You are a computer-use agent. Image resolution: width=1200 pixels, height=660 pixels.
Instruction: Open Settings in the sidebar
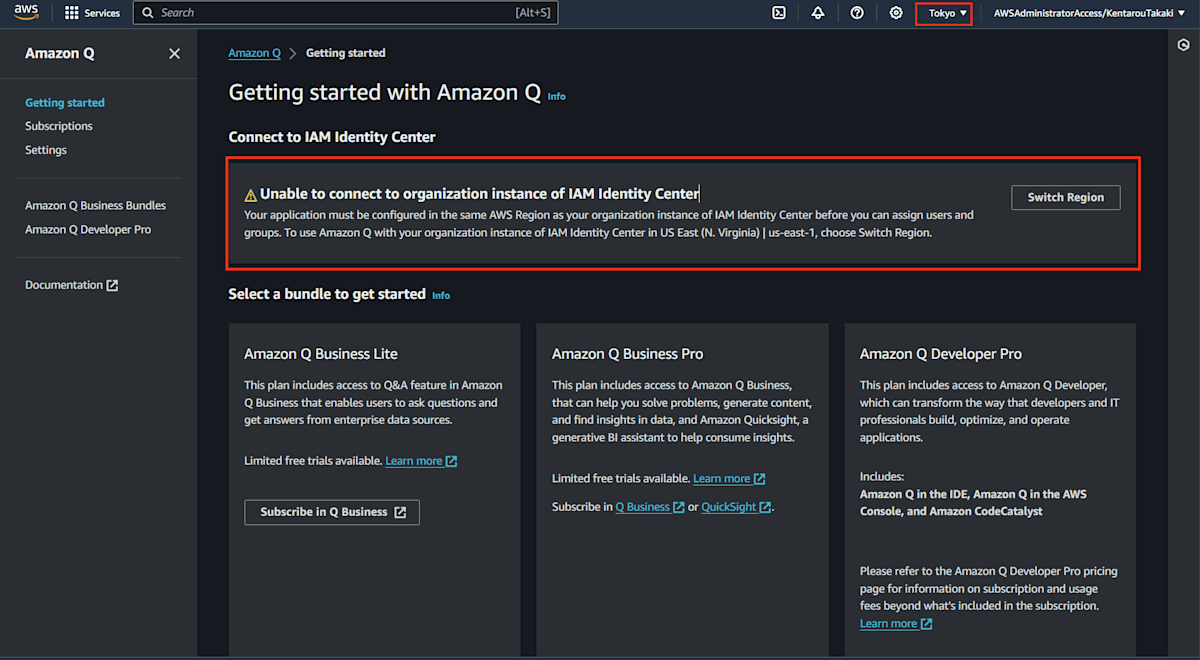(46, 150)
